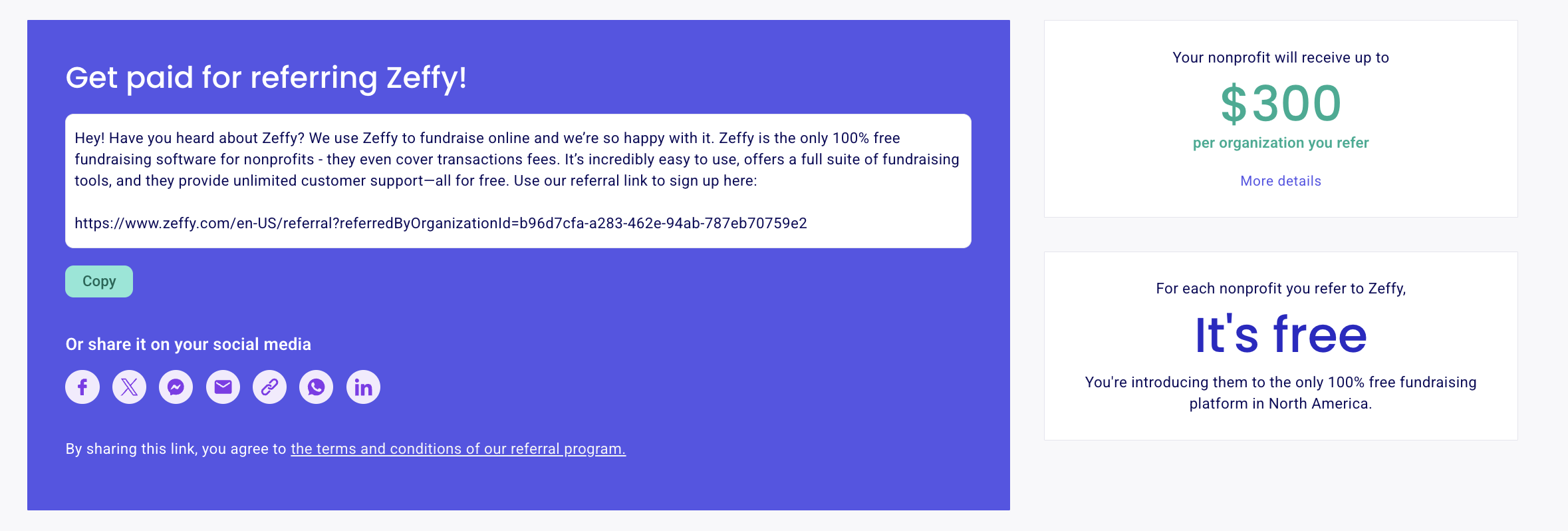
Task: Open referral program terms and conditions
Action: tap(458, 449)
